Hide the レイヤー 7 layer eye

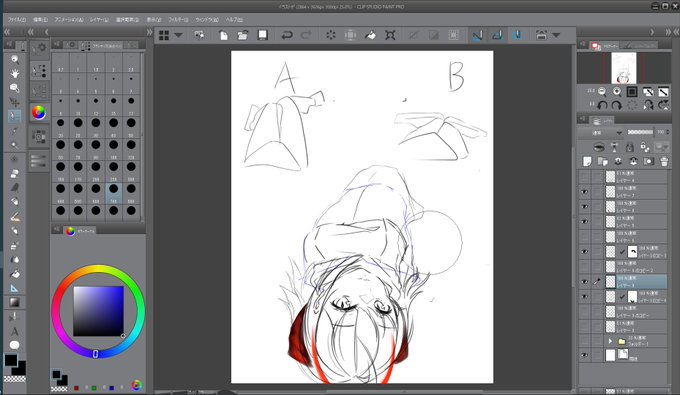click(x=585, y=191)
